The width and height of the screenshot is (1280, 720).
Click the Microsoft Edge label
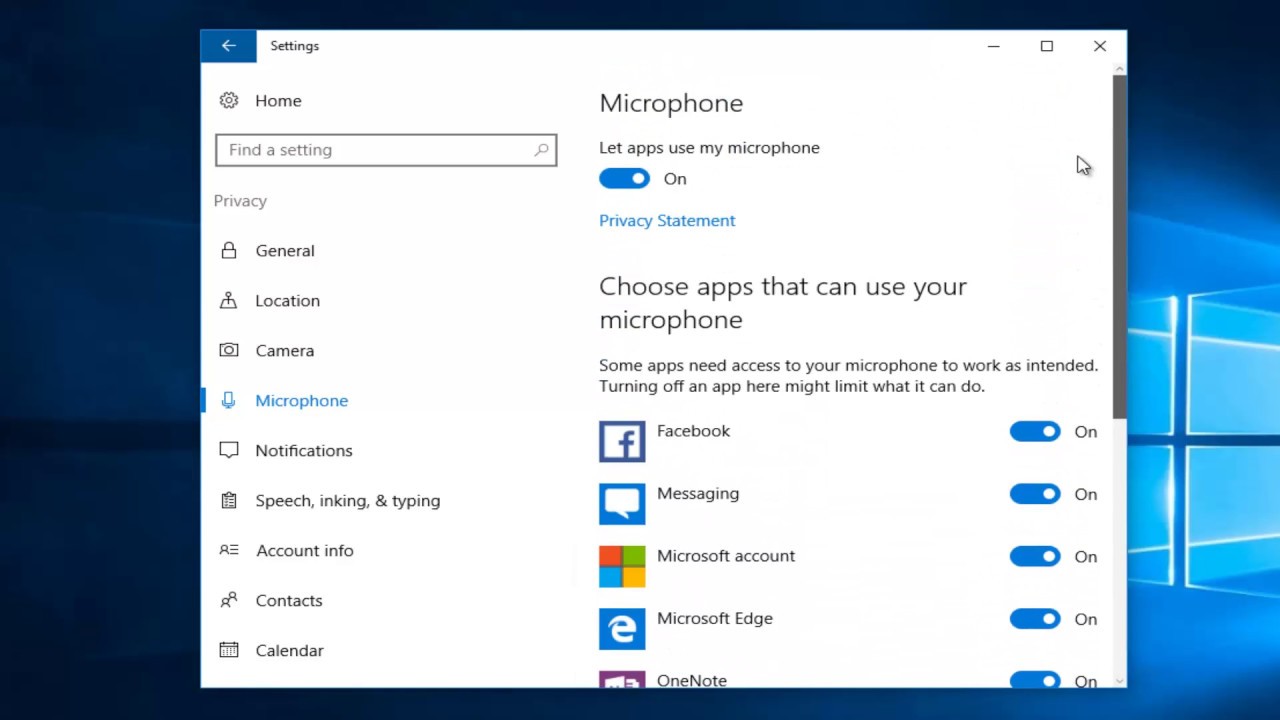715,619
